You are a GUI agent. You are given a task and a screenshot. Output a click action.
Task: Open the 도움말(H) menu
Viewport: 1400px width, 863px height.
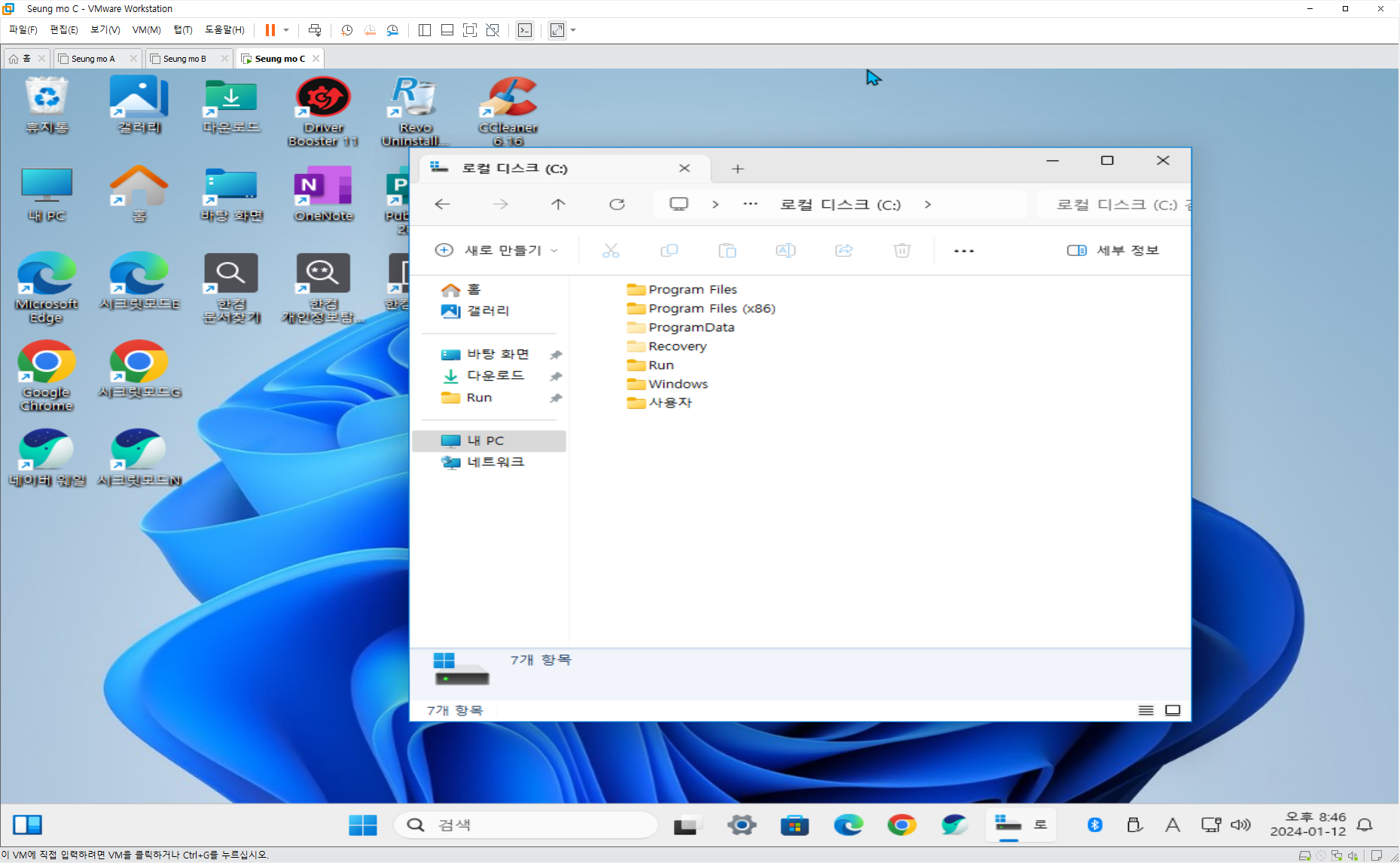point(224,30)
